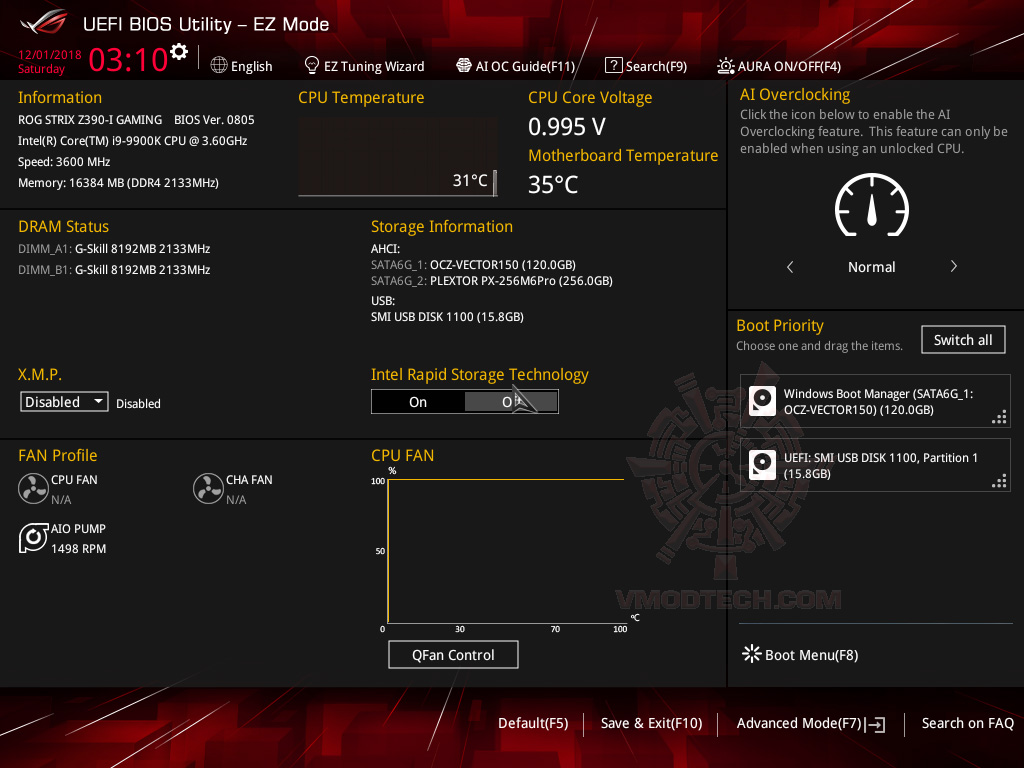Launch the EZ Tuning Wizard

point(364,65)
